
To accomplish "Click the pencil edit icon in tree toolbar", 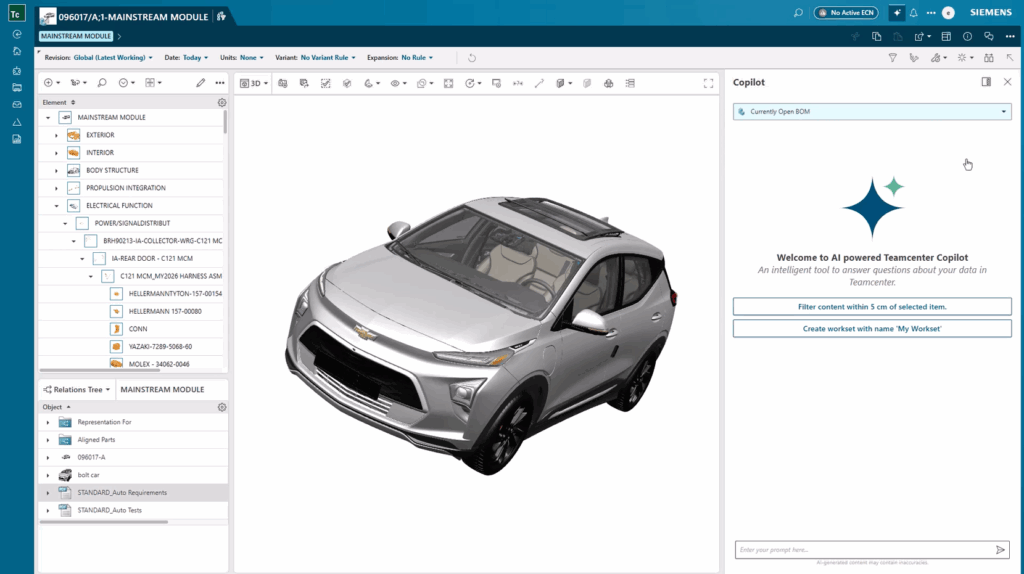I will 201,83.
